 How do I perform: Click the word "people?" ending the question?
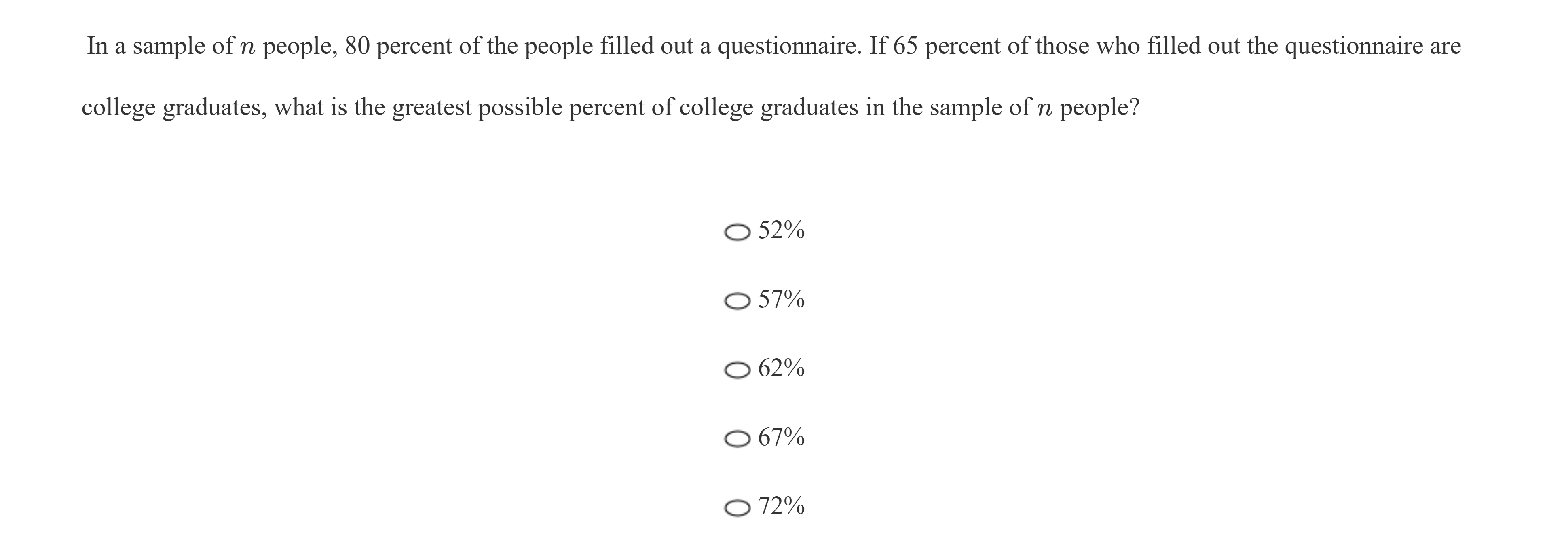1099,108
